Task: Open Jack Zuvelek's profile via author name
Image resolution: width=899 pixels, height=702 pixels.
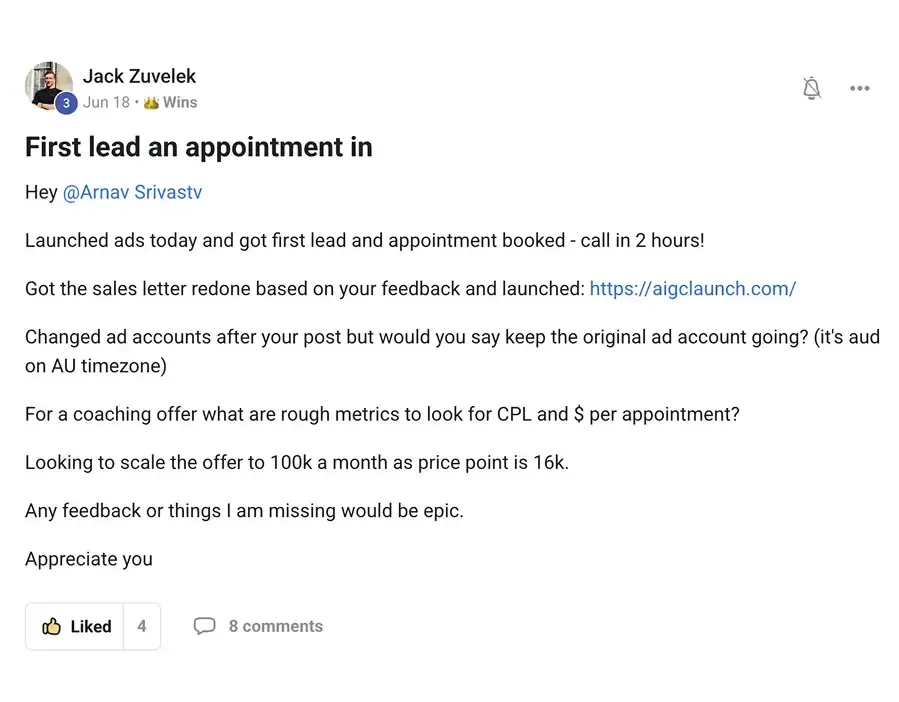Action: pos(139,76)
